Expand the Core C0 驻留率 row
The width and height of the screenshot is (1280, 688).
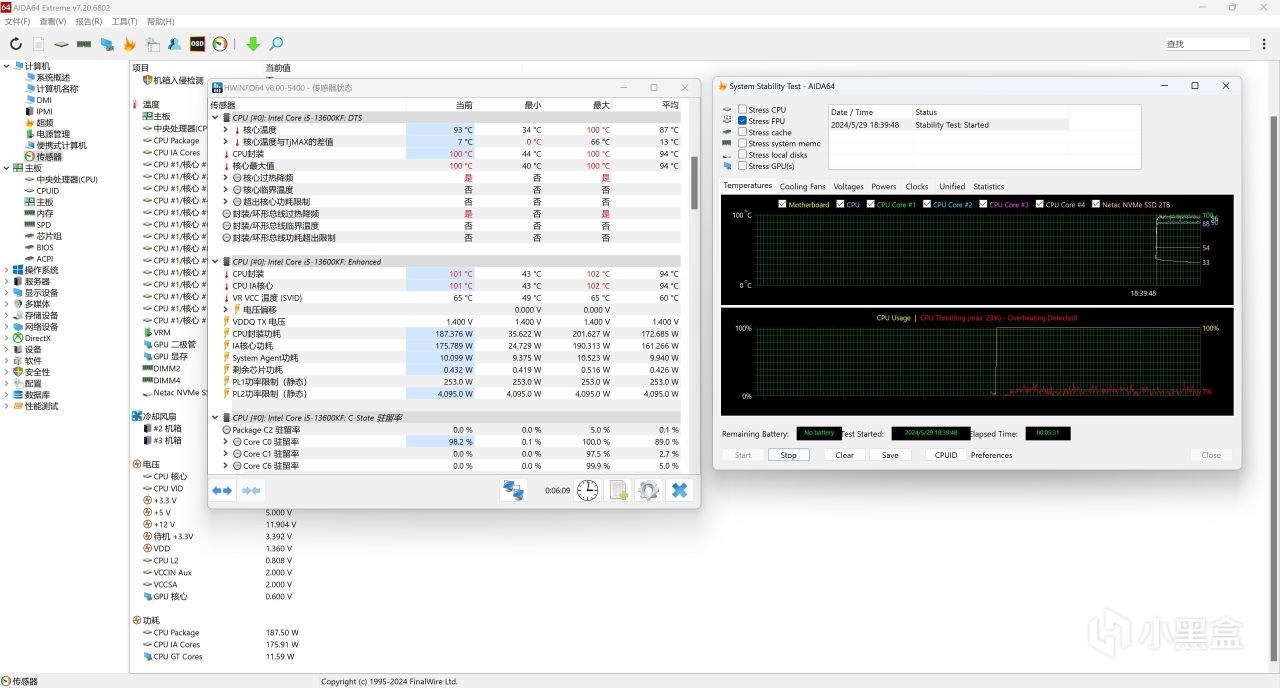(x=226, y=442)
